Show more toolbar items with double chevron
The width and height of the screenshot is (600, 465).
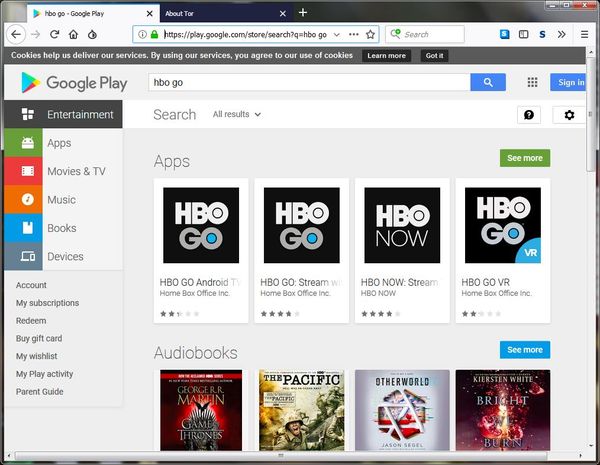[561, 34]
